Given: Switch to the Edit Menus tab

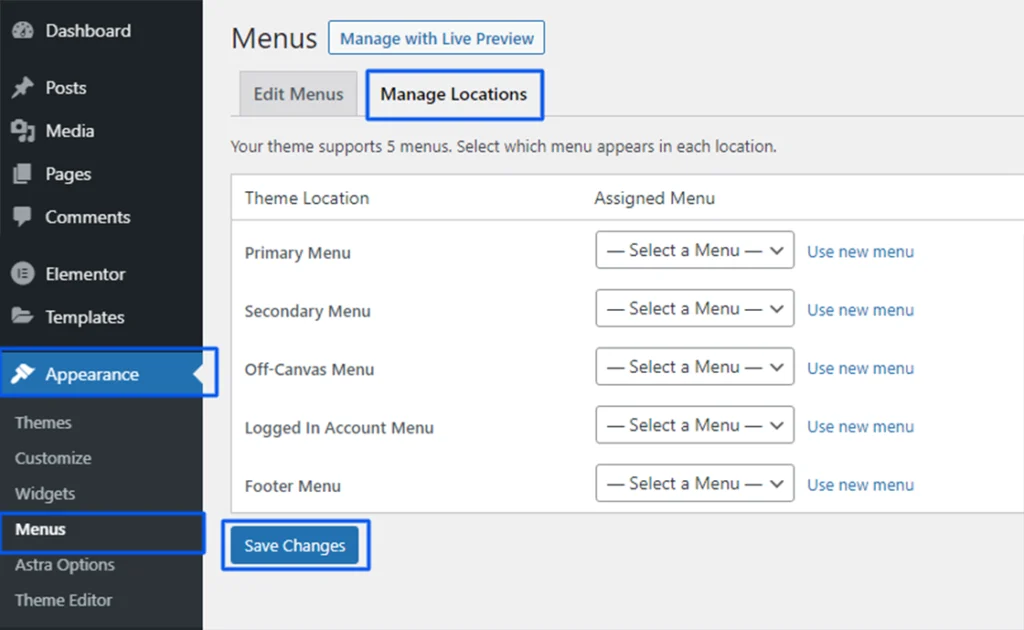Looking at the screenshot, I should [297, 94].
